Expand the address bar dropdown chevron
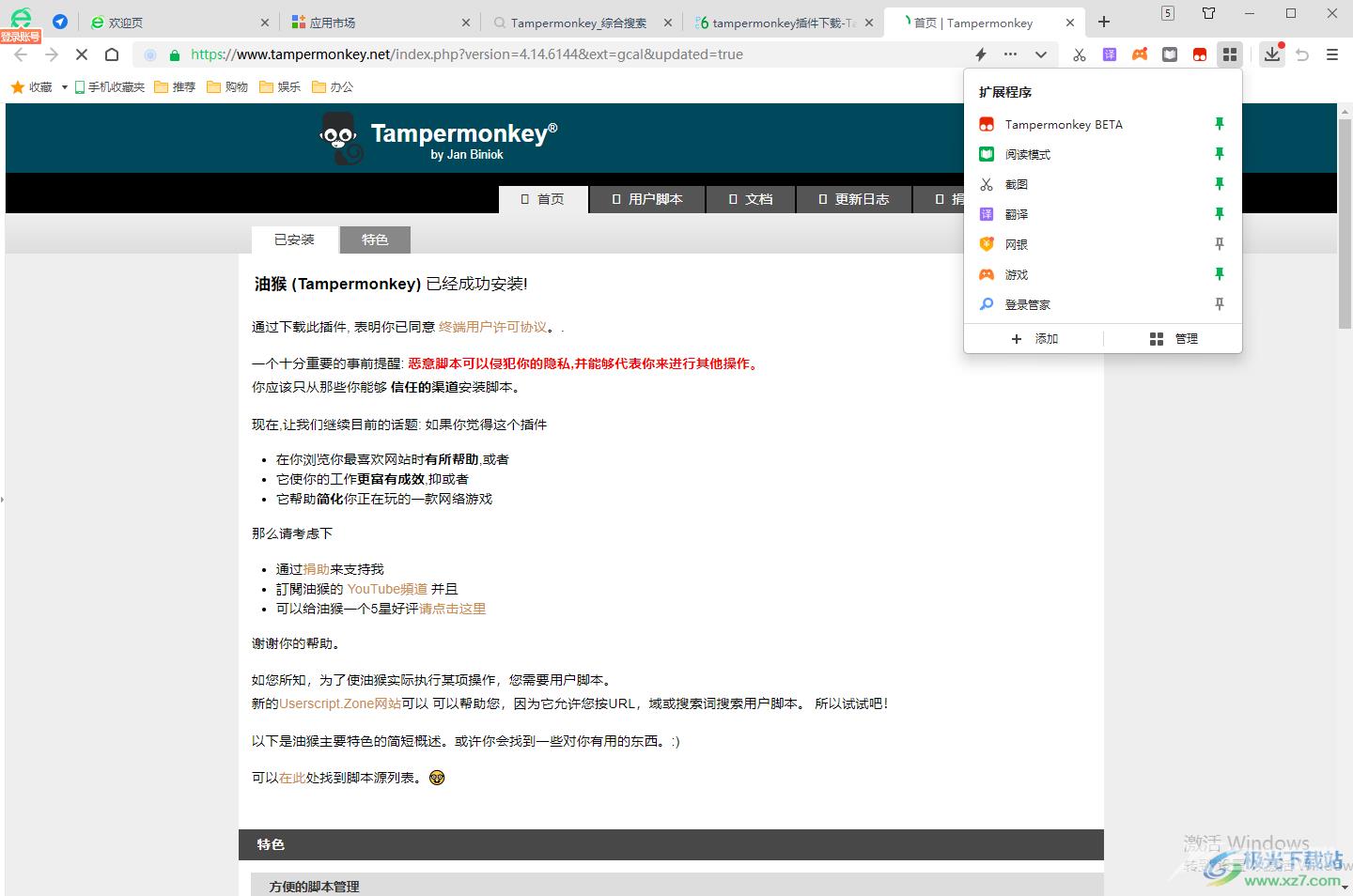 [x=1041, y=54]
